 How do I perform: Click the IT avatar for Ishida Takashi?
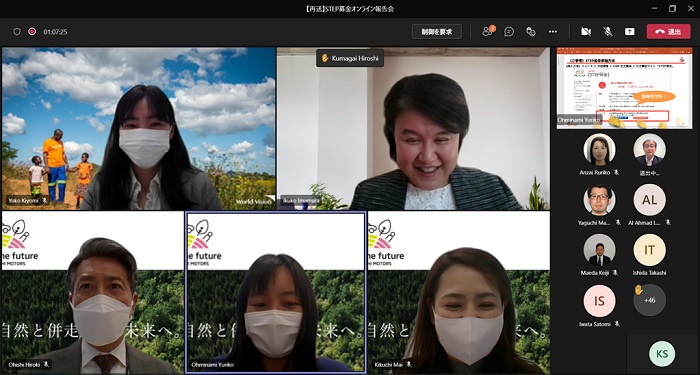[x=650, y=250]
